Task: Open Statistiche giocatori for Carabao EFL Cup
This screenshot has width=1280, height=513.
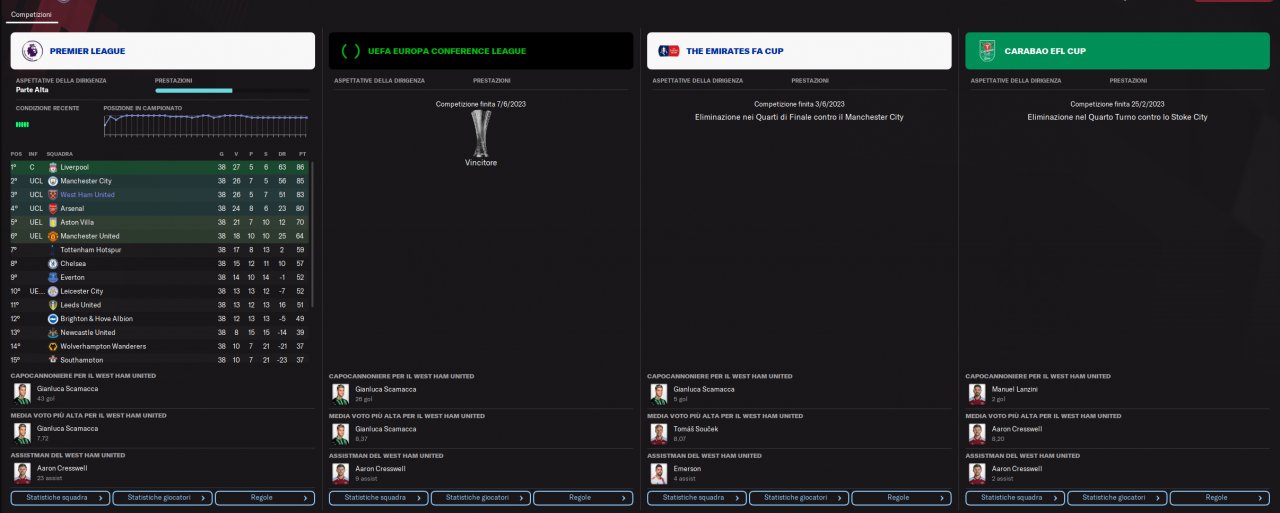Action: pos(1117,497)
